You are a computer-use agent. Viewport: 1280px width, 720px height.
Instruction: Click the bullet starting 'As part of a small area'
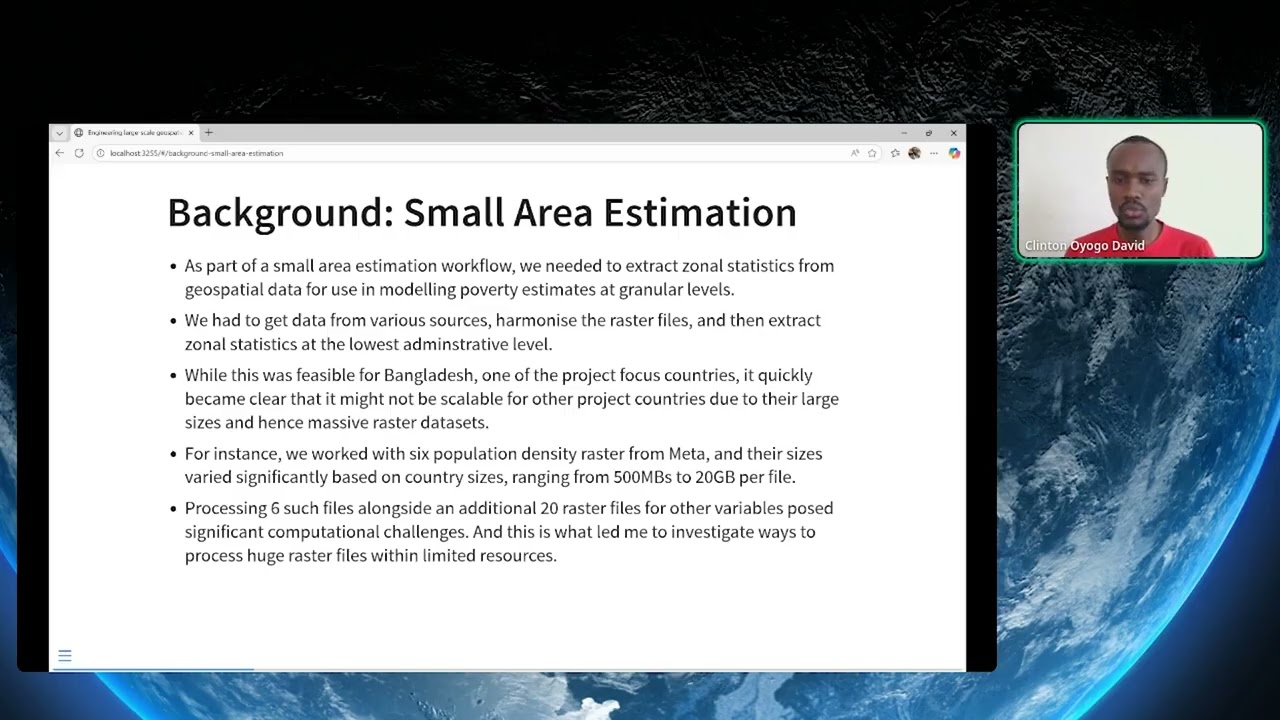pos(509,277)
